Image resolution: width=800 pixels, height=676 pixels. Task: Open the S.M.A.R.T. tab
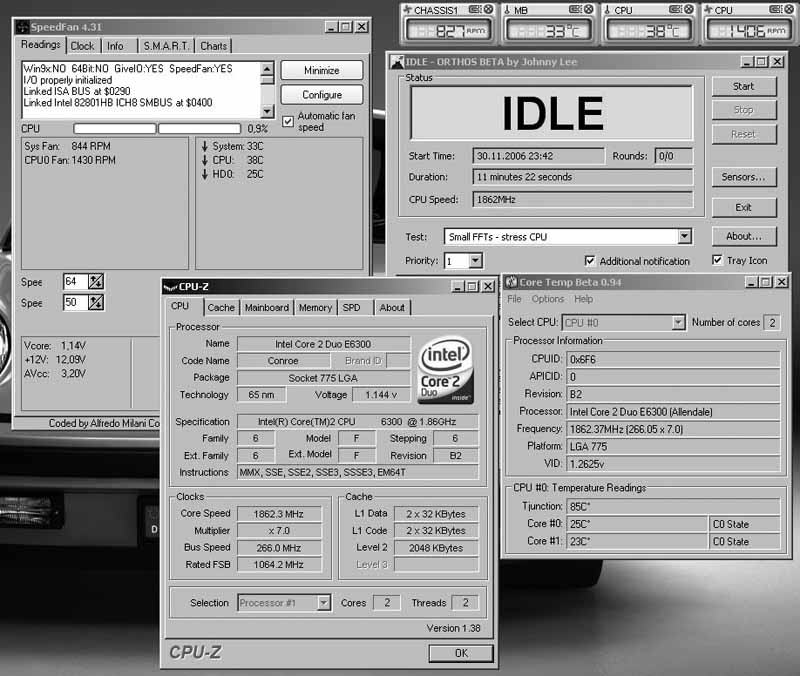point(166,46)
